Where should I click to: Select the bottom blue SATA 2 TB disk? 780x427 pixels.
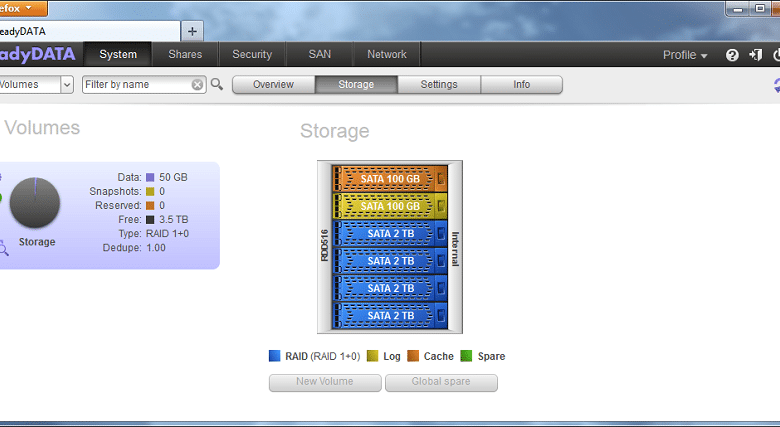pos(390,316)
